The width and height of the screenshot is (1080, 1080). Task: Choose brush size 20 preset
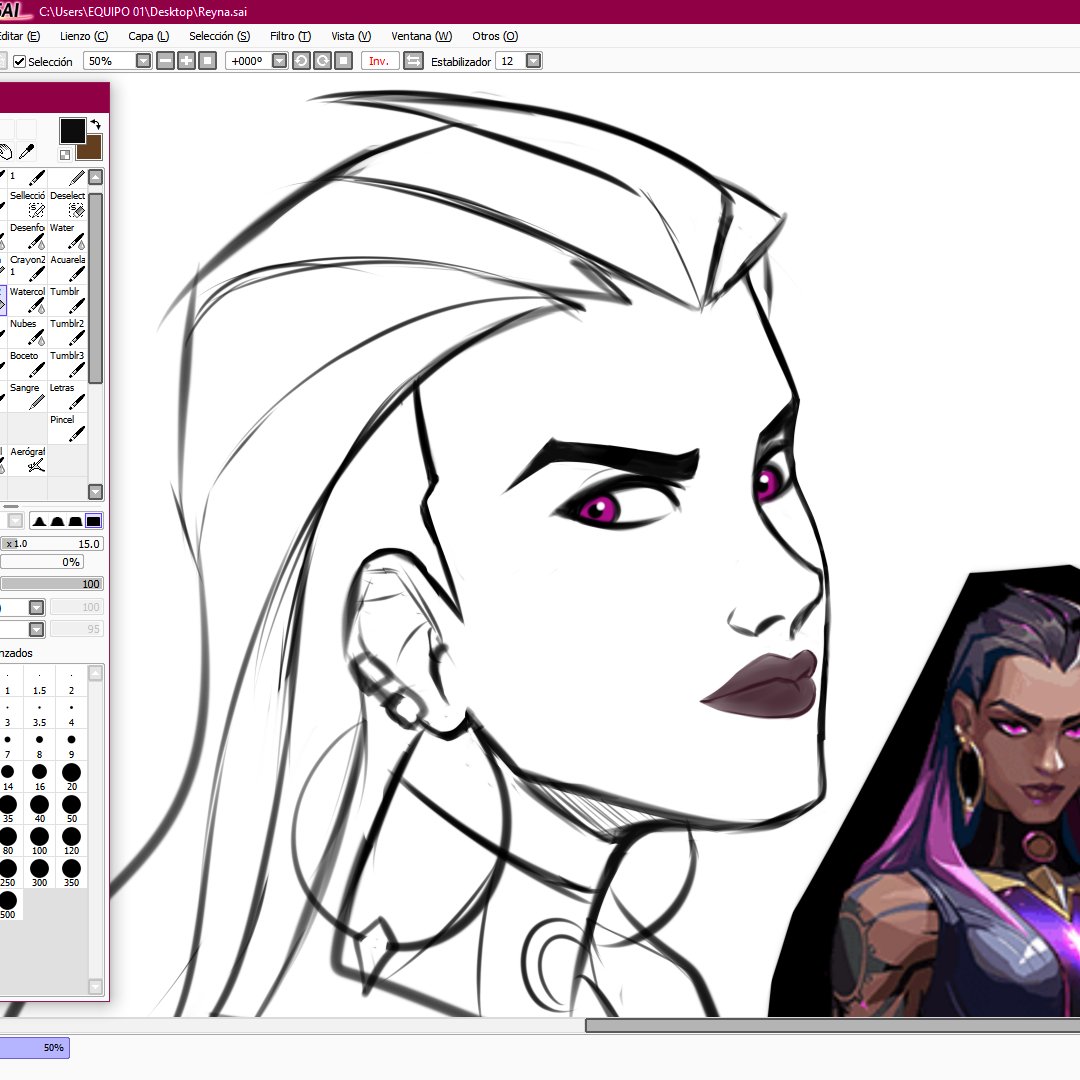coord(72,776)
